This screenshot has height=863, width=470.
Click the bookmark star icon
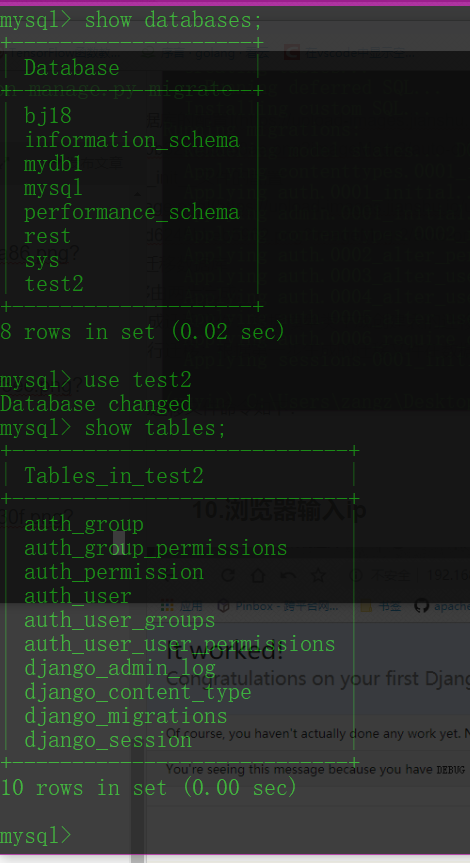tap(318, 576)
